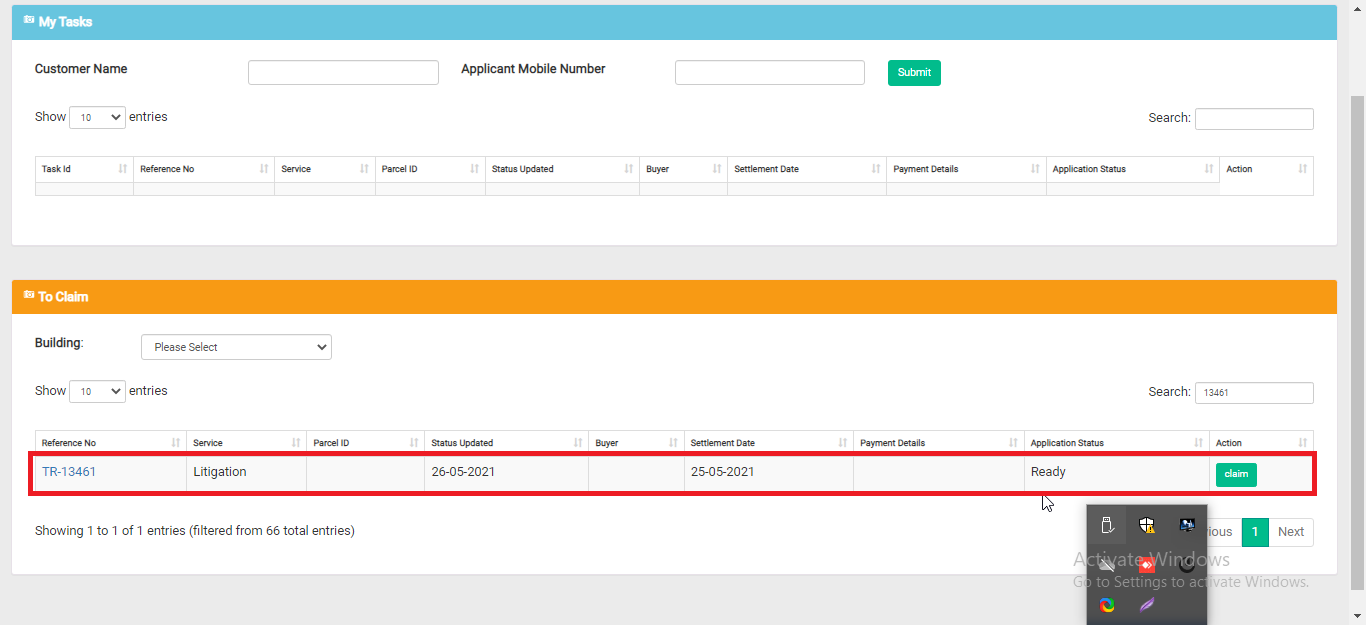The width and height of the screenshot is (1366, 625).
Task: Open reference link TR-13461
Action: click(69, 472)
